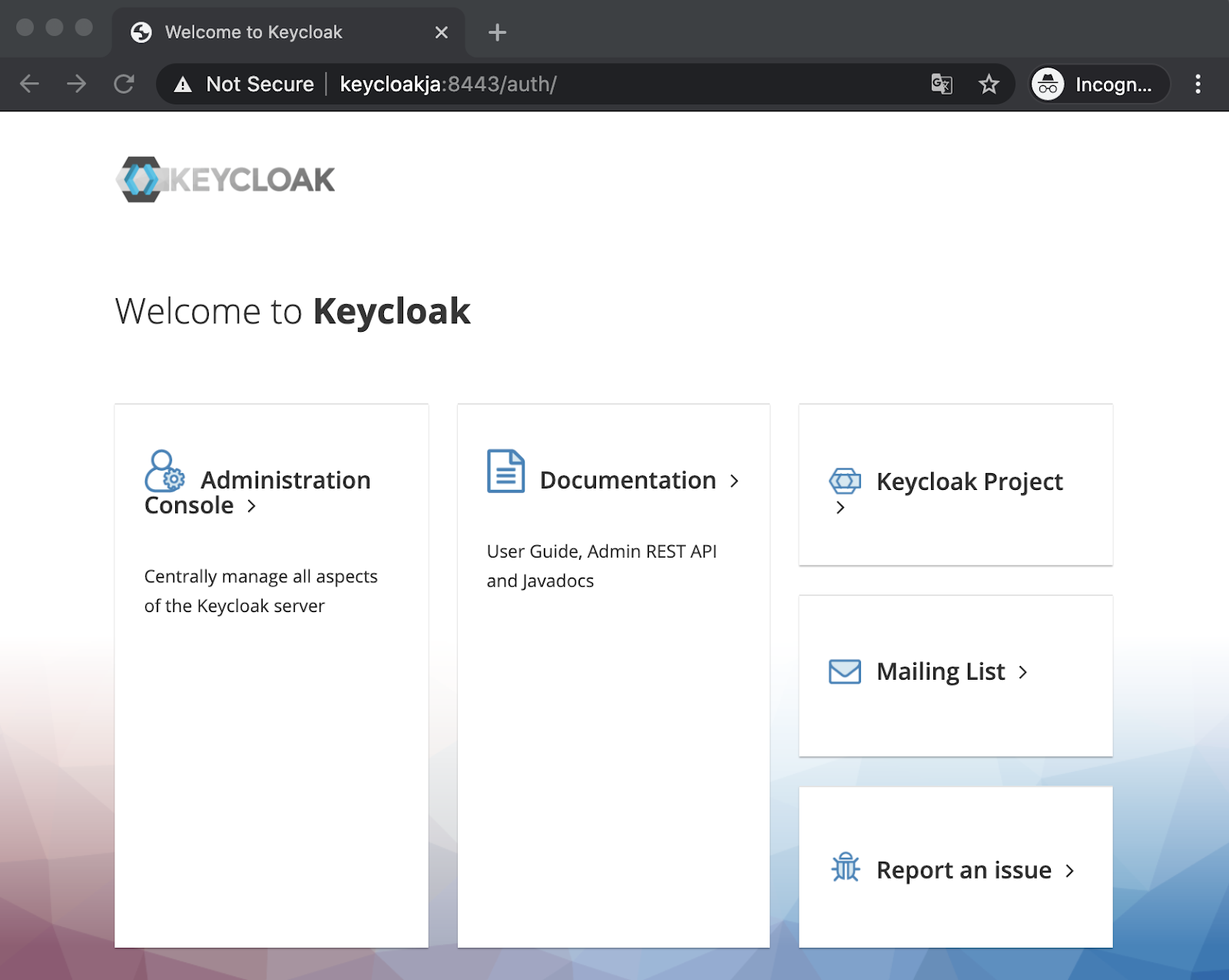Open the Report an issue link
Screen dimensions: 1229x980
click(964, 869)
